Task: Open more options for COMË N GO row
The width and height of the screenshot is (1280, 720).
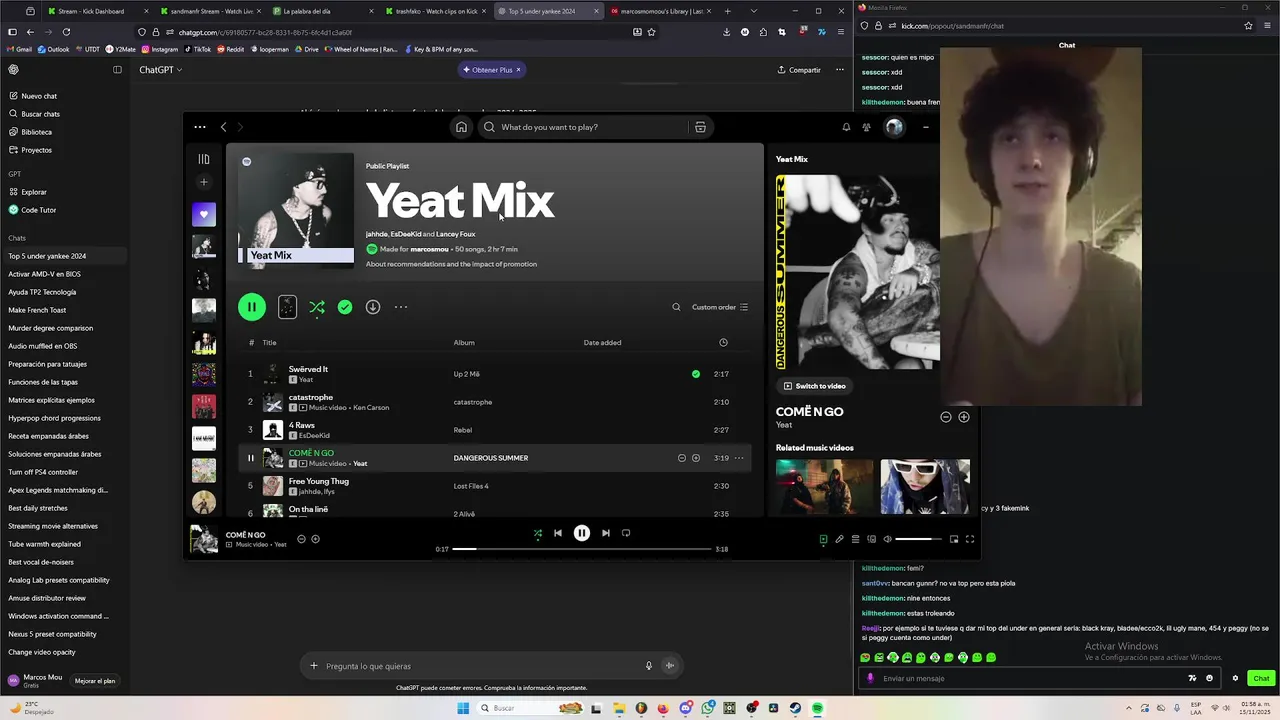Action: click(739, 458)
